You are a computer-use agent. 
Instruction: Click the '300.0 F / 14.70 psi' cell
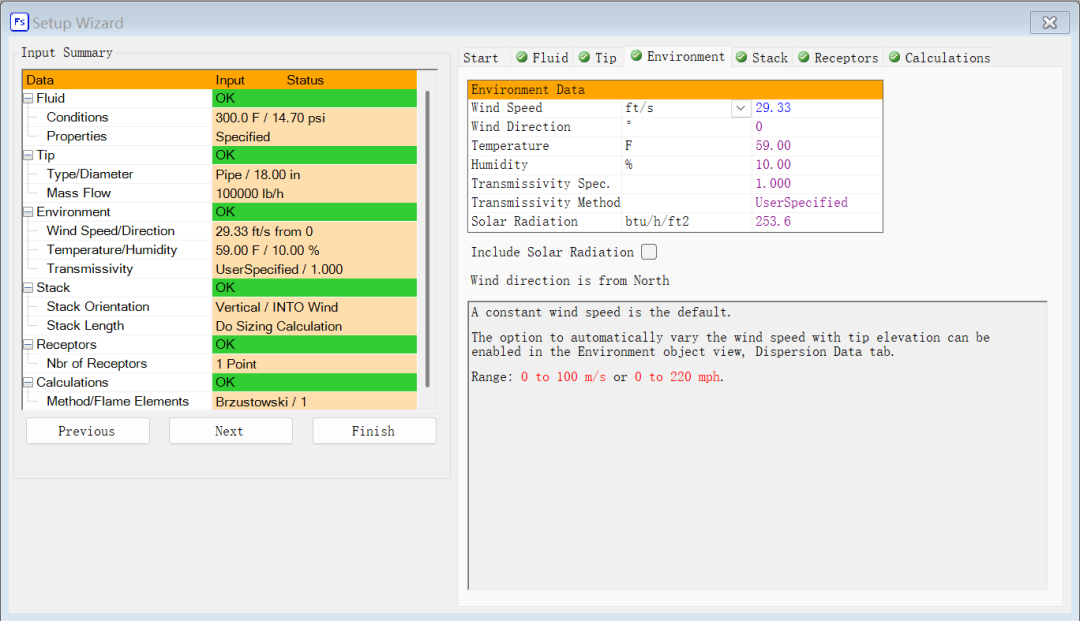pyautogui.click(x=315, y=118)
